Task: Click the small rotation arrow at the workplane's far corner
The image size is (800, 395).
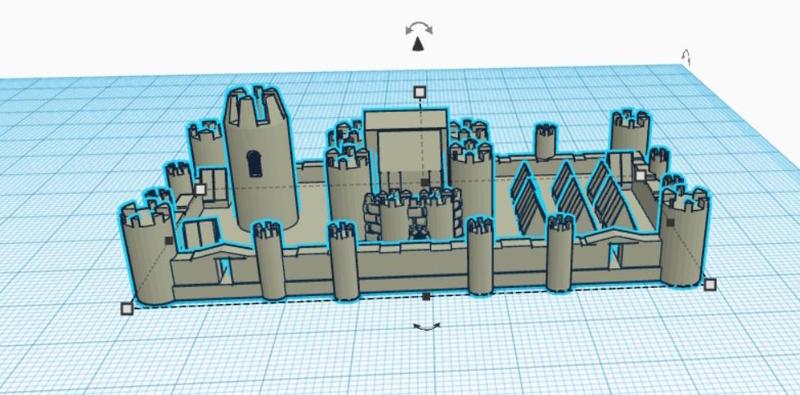Action: [x=687, y=58]
